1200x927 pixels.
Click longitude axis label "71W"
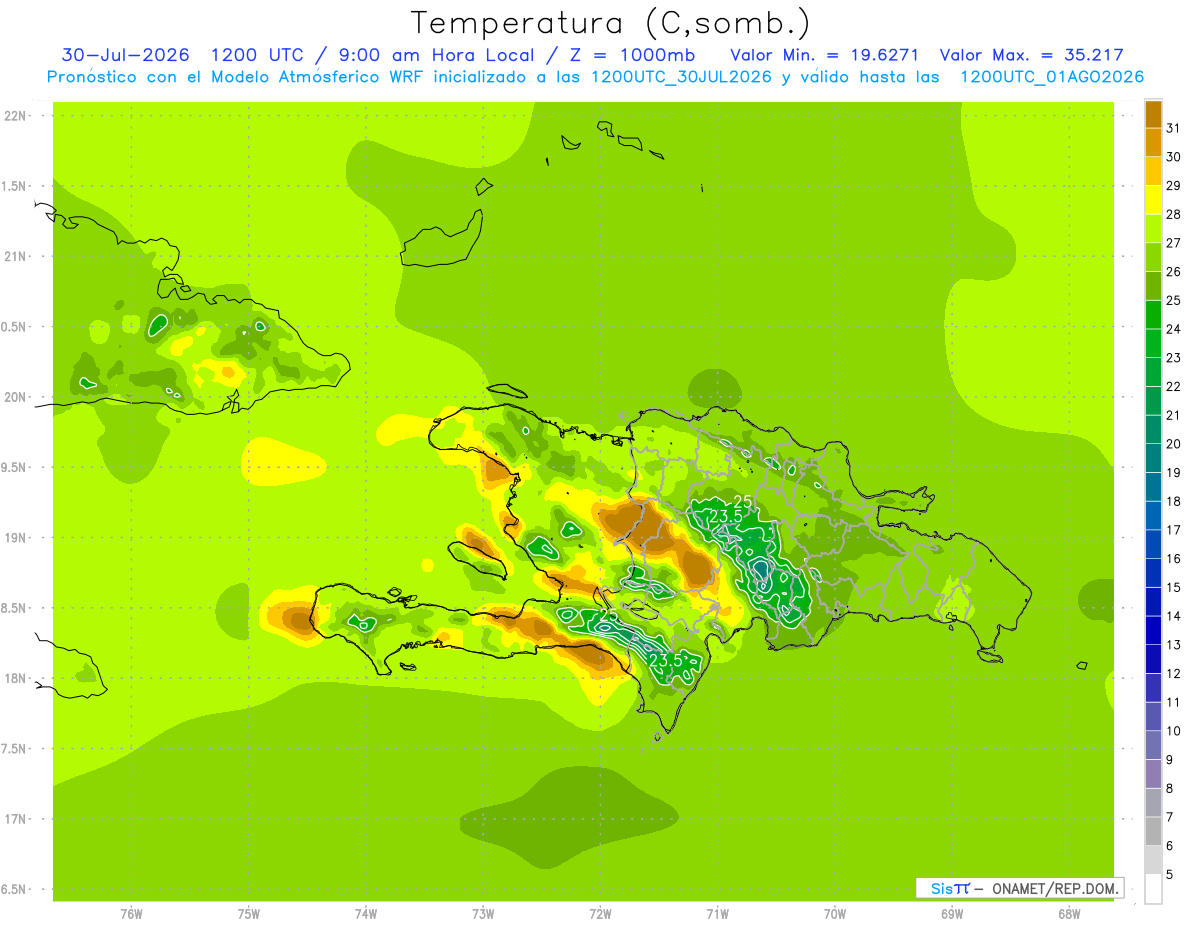pos(717,914)
